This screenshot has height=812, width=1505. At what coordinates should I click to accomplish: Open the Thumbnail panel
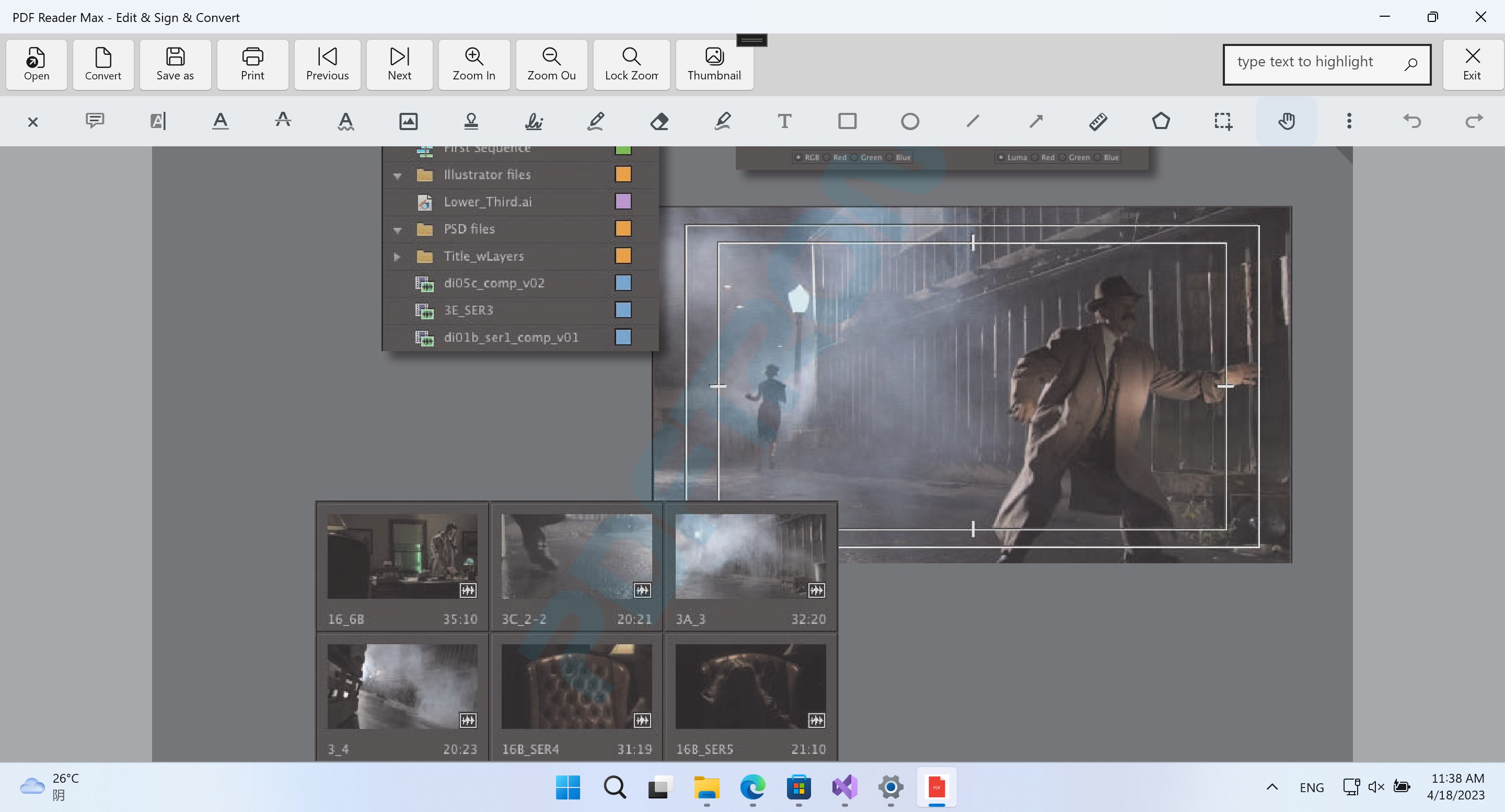click(x=714, y=64)
